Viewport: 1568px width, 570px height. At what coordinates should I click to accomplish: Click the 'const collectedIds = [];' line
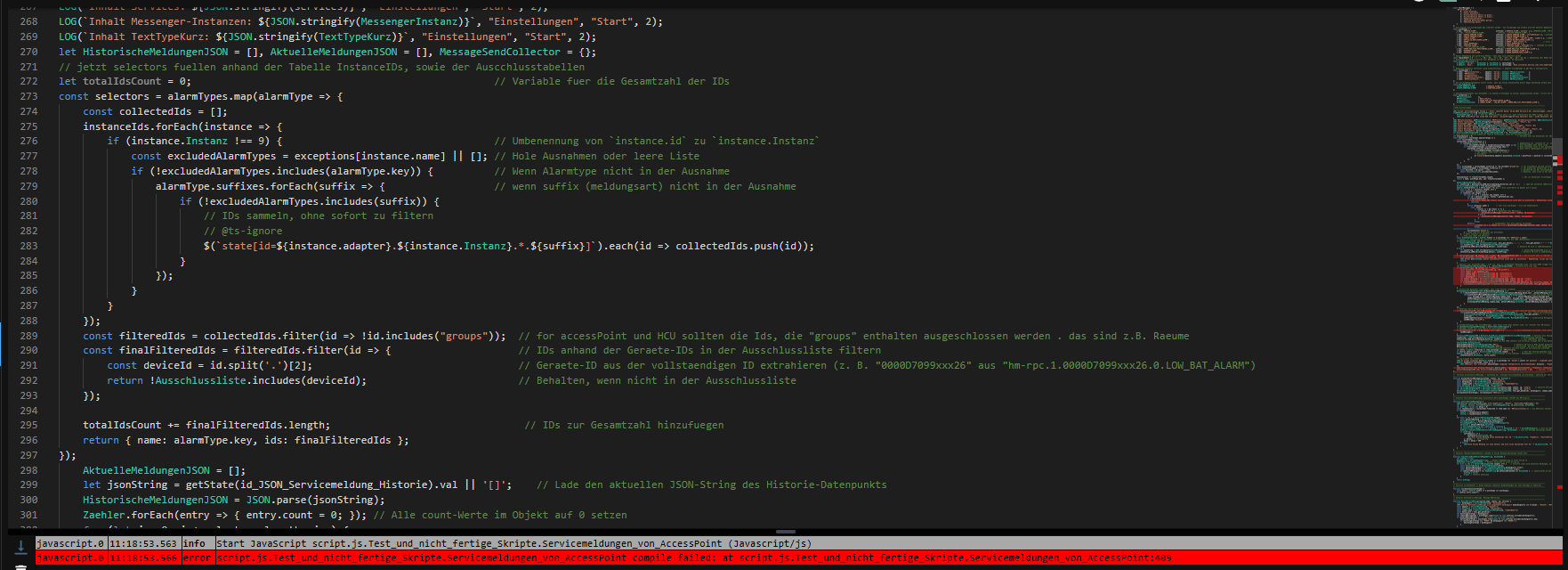155,111
